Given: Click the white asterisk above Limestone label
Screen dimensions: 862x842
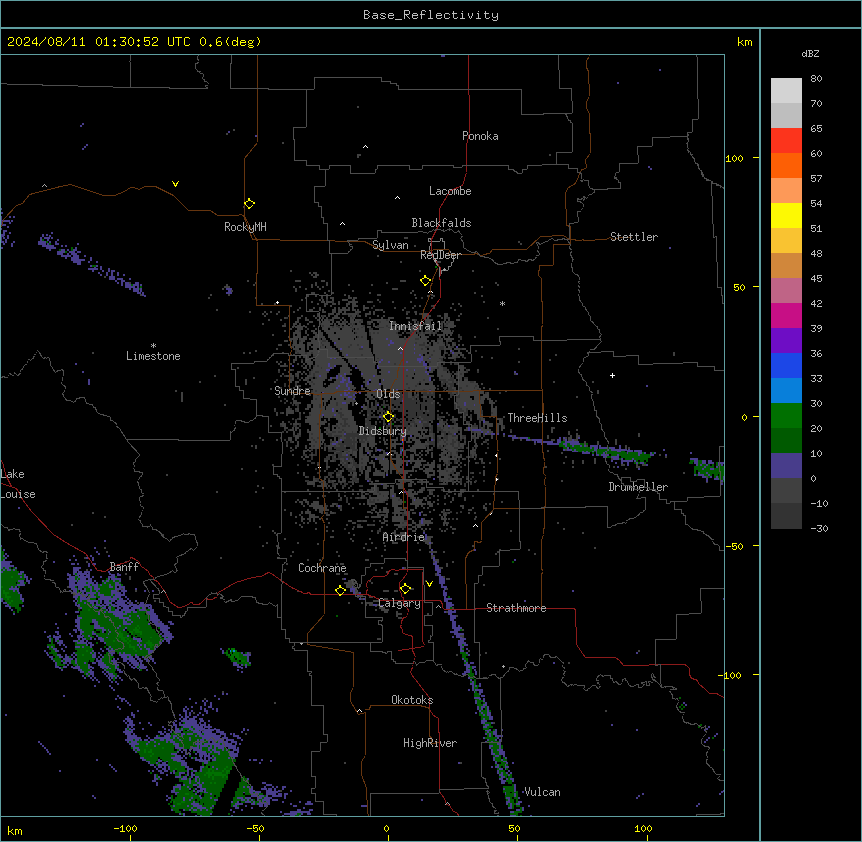Looking at the screenshot, I should (x=153, y=346).
